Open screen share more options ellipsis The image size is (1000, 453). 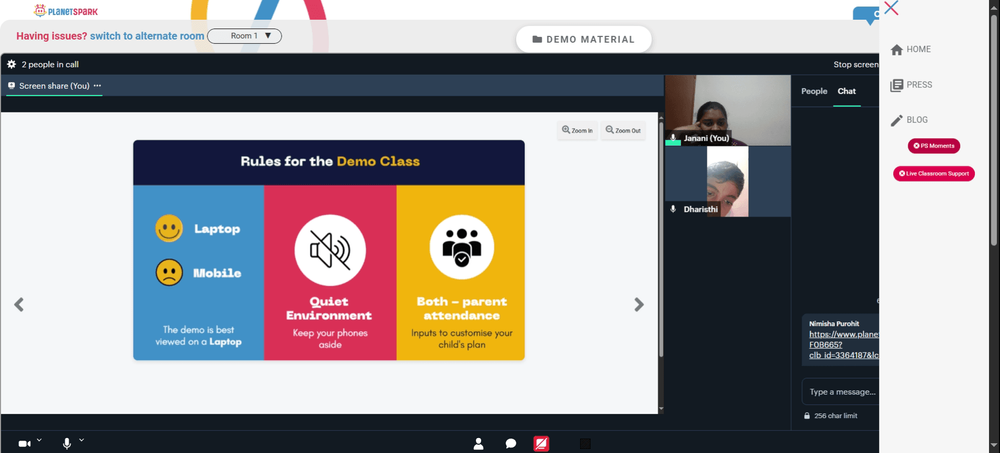click(x=97, y=85)
